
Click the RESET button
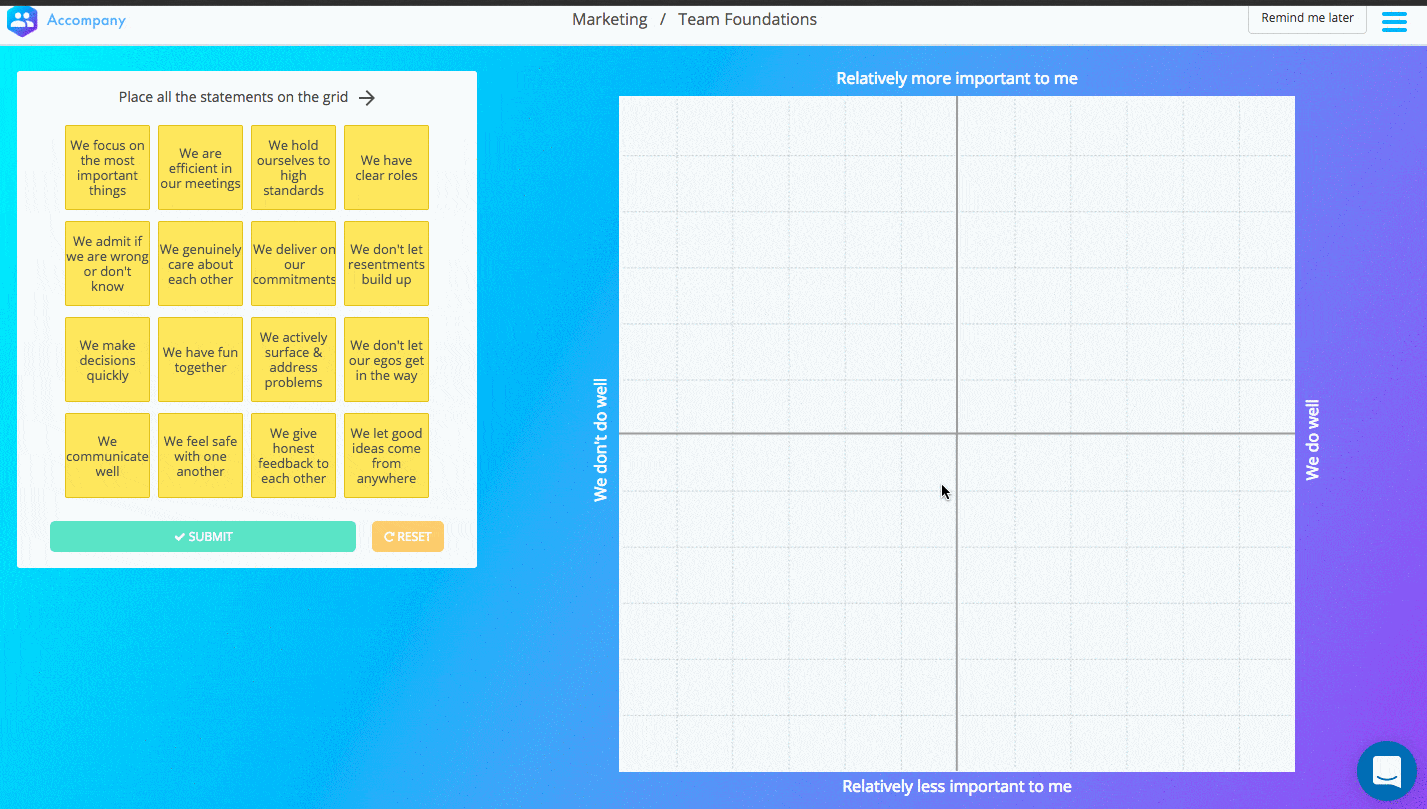(407, 536)
